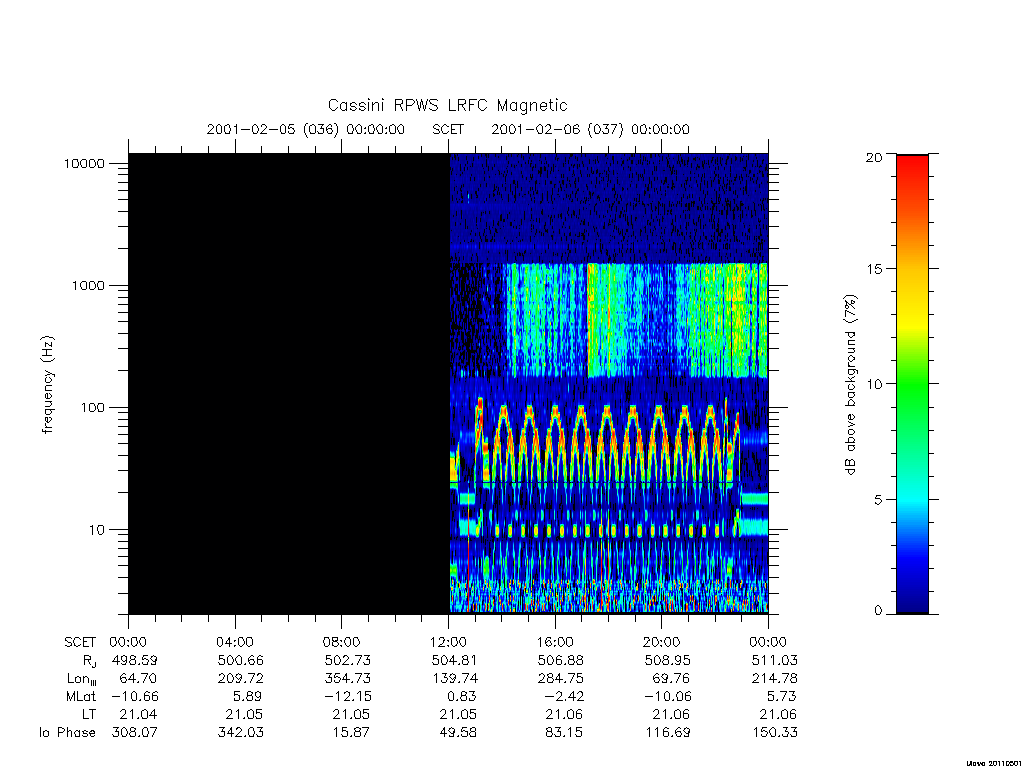Click the frequency (Hz) axis title
The width and height of the screenshot is (1024, 768).
(x=48, y=385)
